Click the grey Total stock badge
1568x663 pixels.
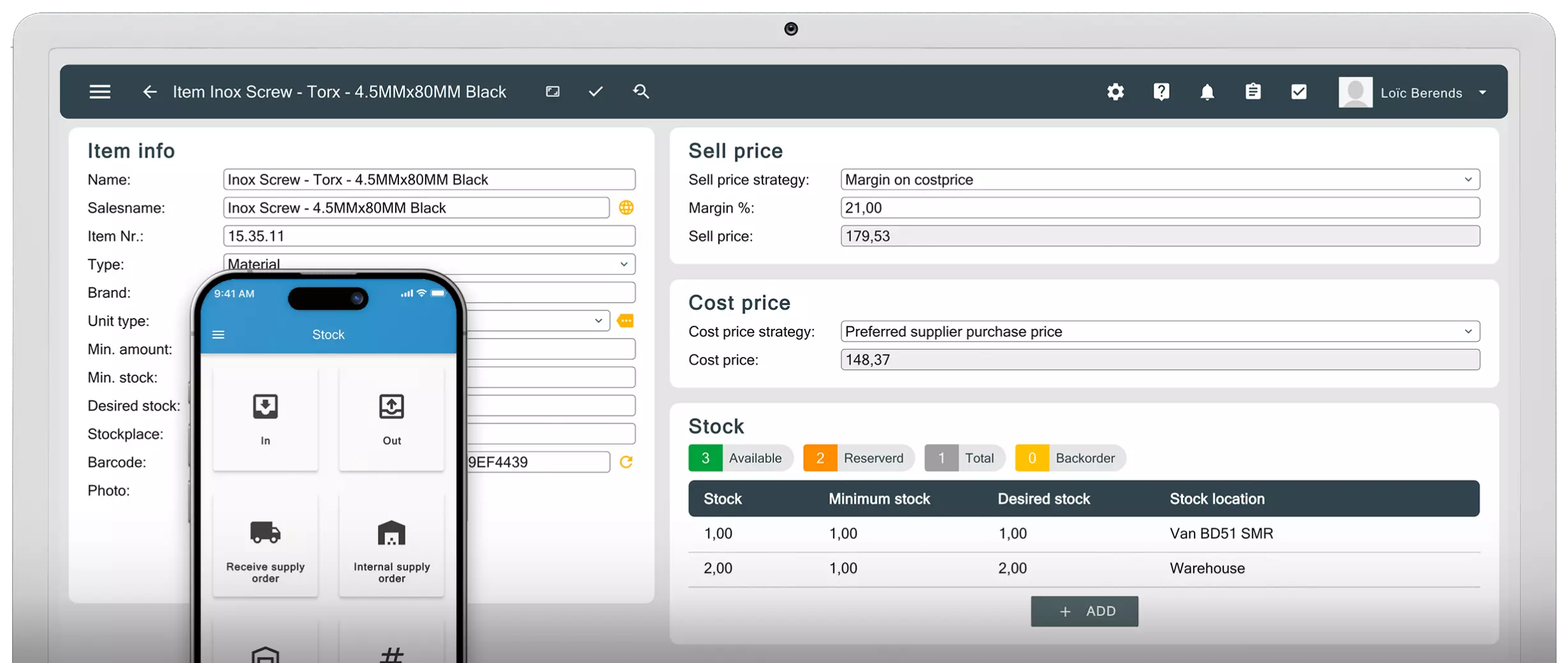click(965, 458)
